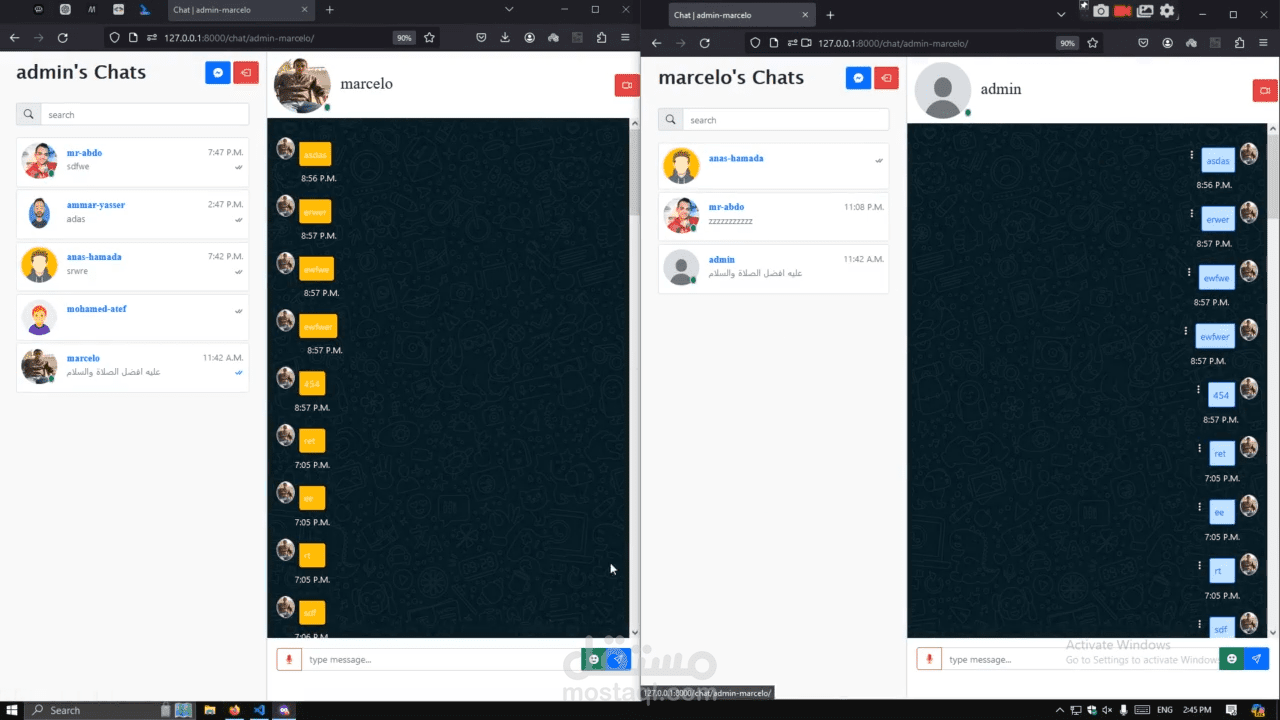
Task: Open anas-hamada conversation in admin's Chats
Action: point(133,264)
